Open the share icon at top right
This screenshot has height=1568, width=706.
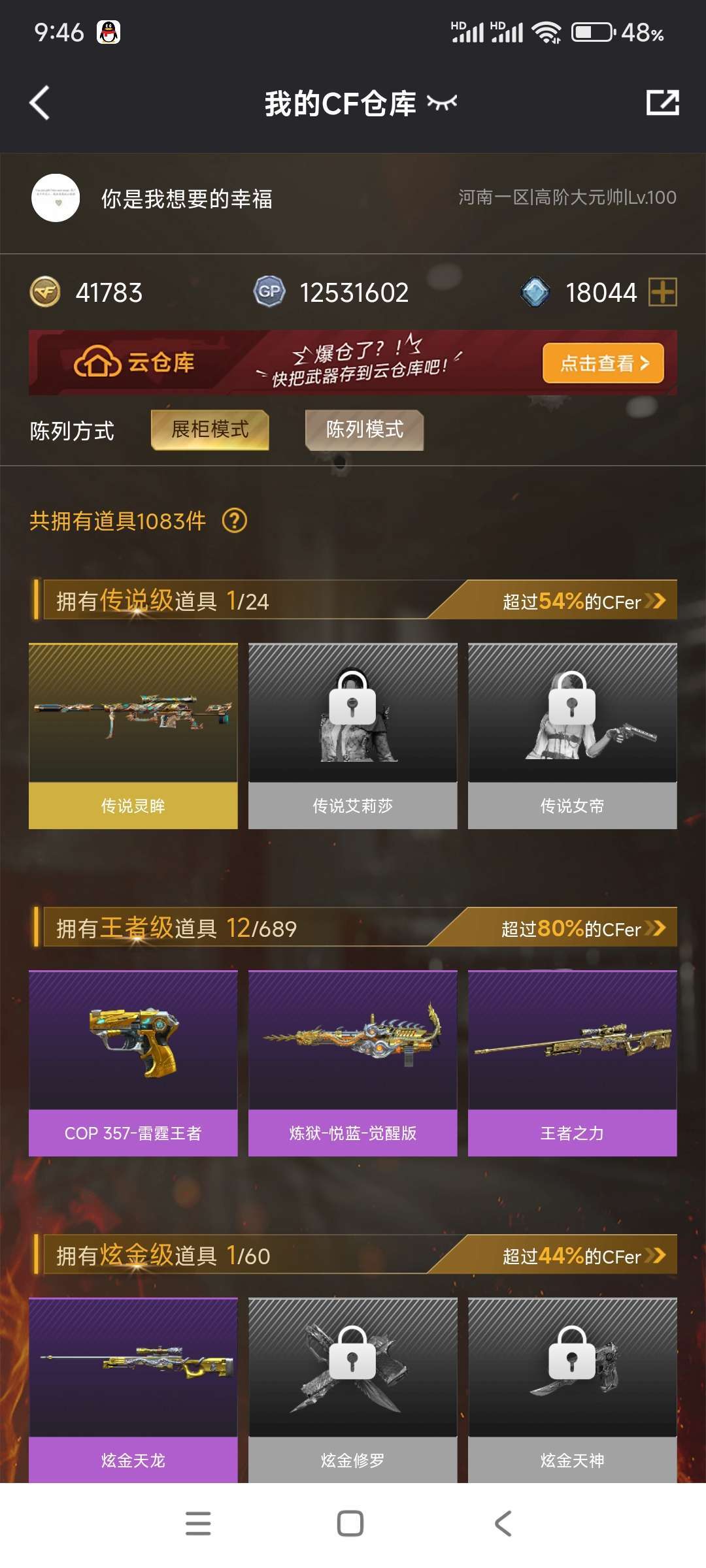point(662,103)
